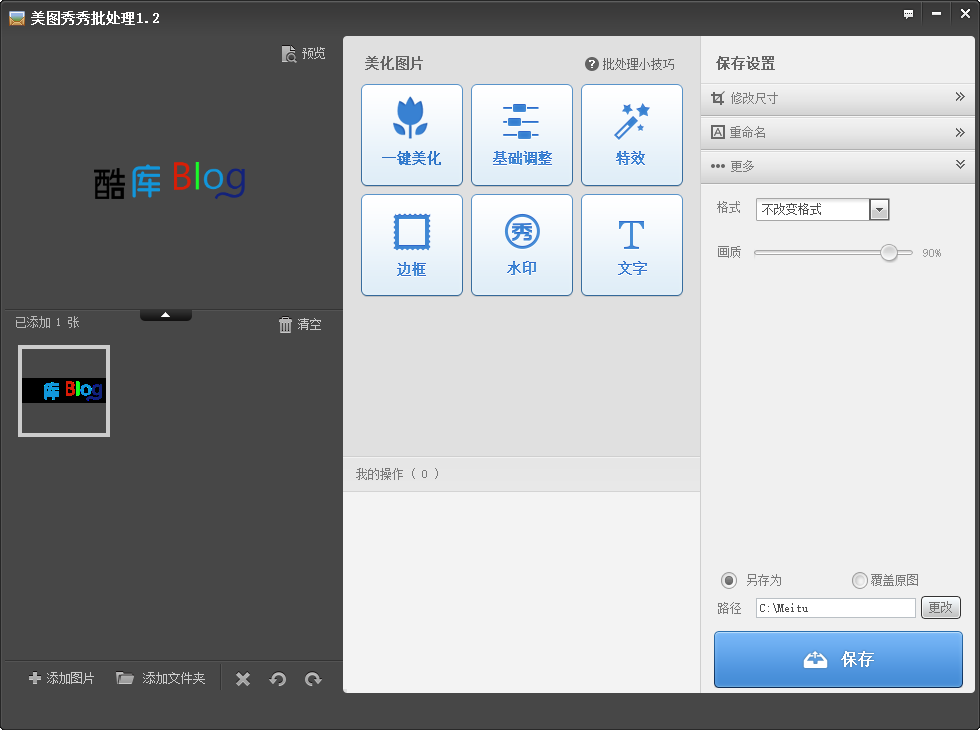Click the 更改 change path button
The width and height of the screenshot is (980, 730).
click(941, 608)
